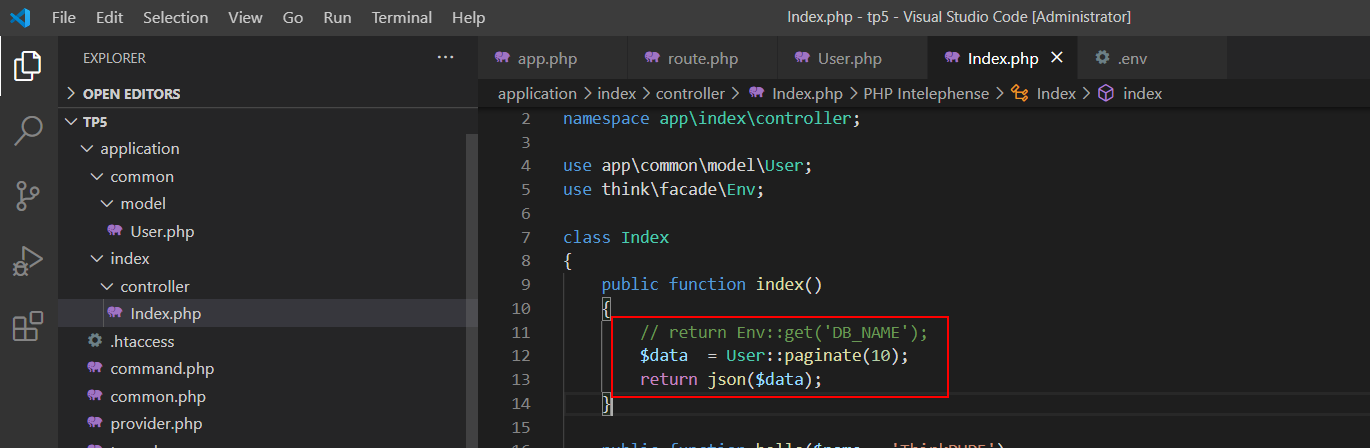Click PHP icon beside User.php in tree
This screenshot has height=448, width=1370.
pyautogui.click(x=115, y=231)
